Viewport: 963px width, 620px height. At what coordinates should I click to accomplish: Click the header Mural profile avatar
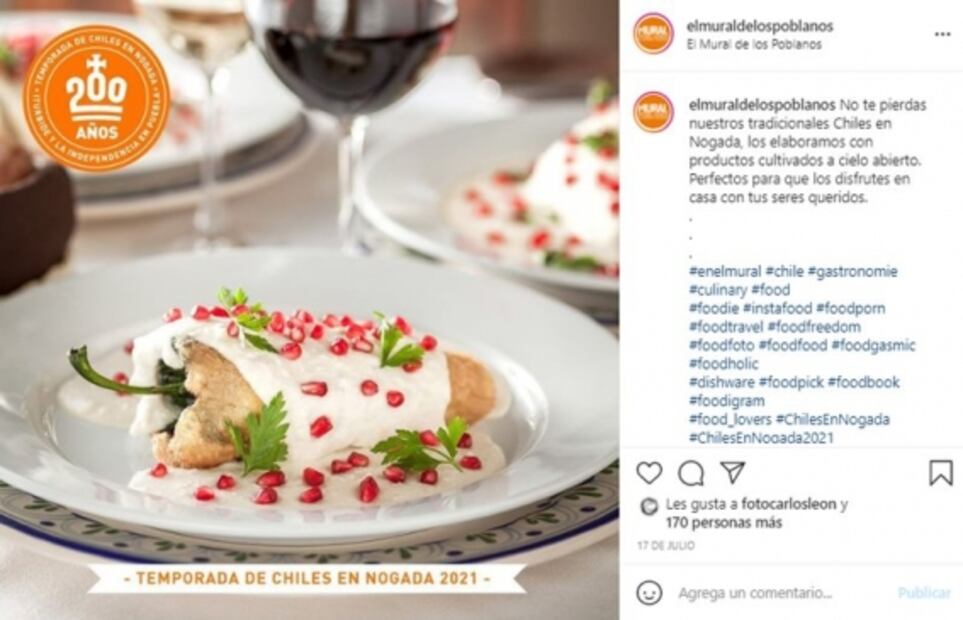coord(653,33)
